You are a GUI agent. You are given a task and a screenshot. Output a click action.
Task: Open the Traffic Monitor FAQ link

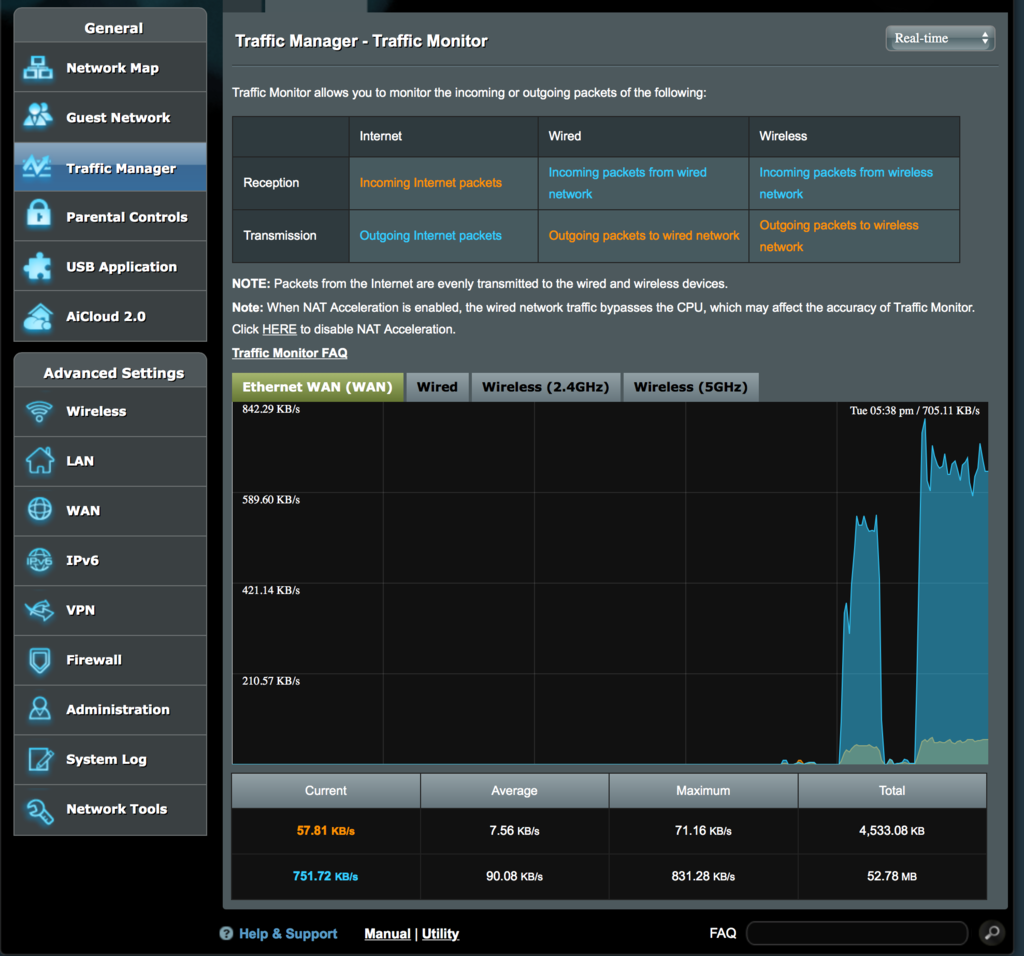(289, 353)
